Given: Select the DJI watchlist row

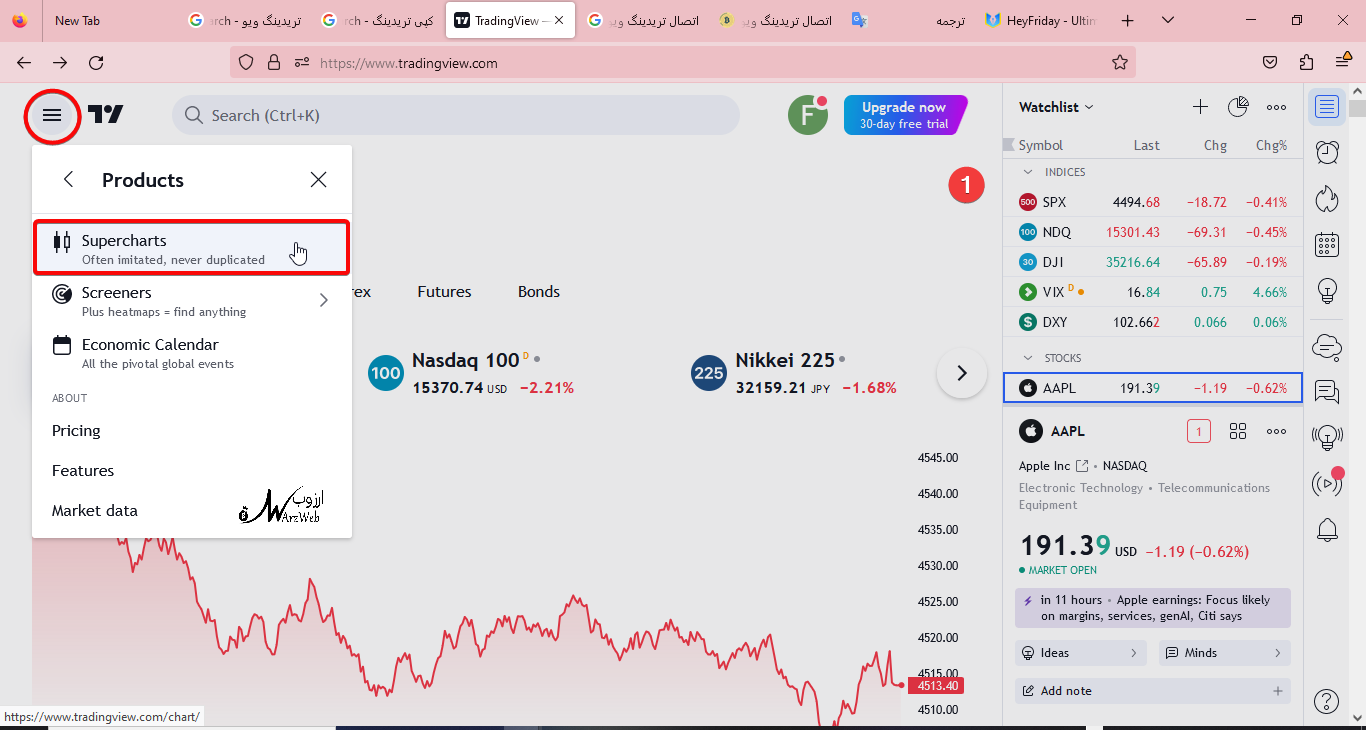Looking at the screenshot, I should click(1153, 262).
